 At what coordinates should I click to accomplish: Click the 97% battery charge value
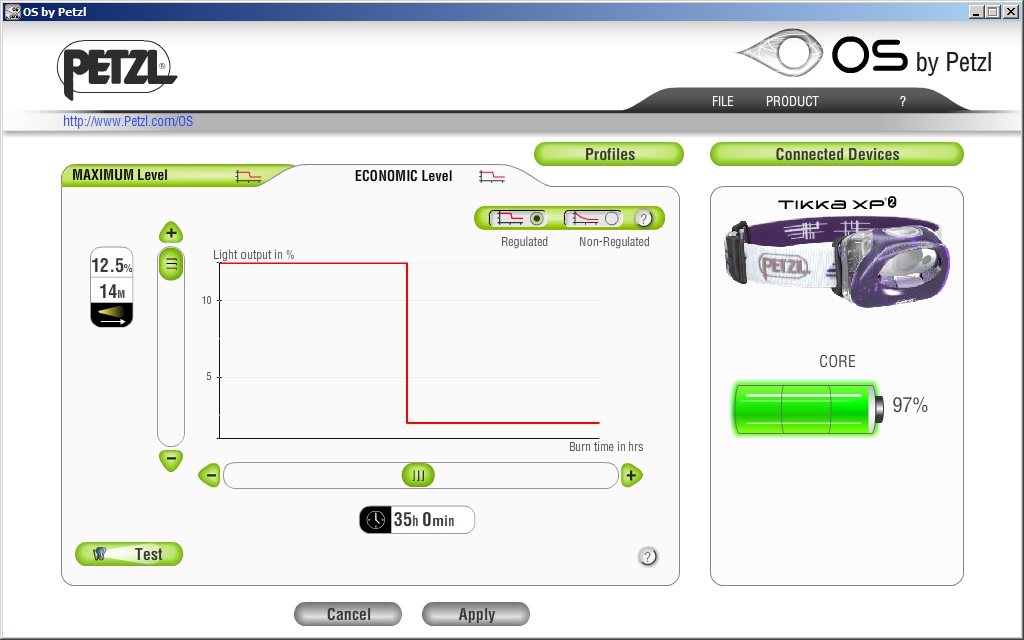point(910,405)
